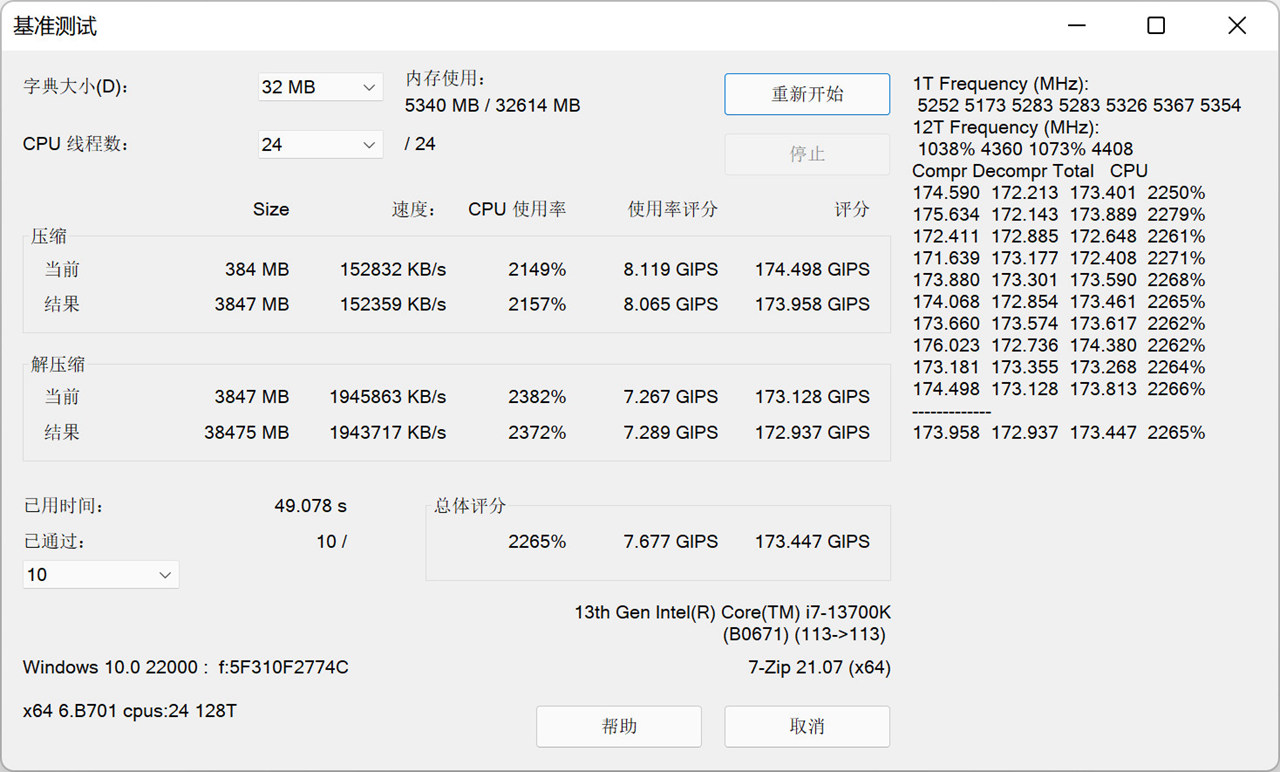Click the Windows 10.0 22000 build text
This screenshot has width=1280, height=772.
pyautogui.click(x=185, y=667)
